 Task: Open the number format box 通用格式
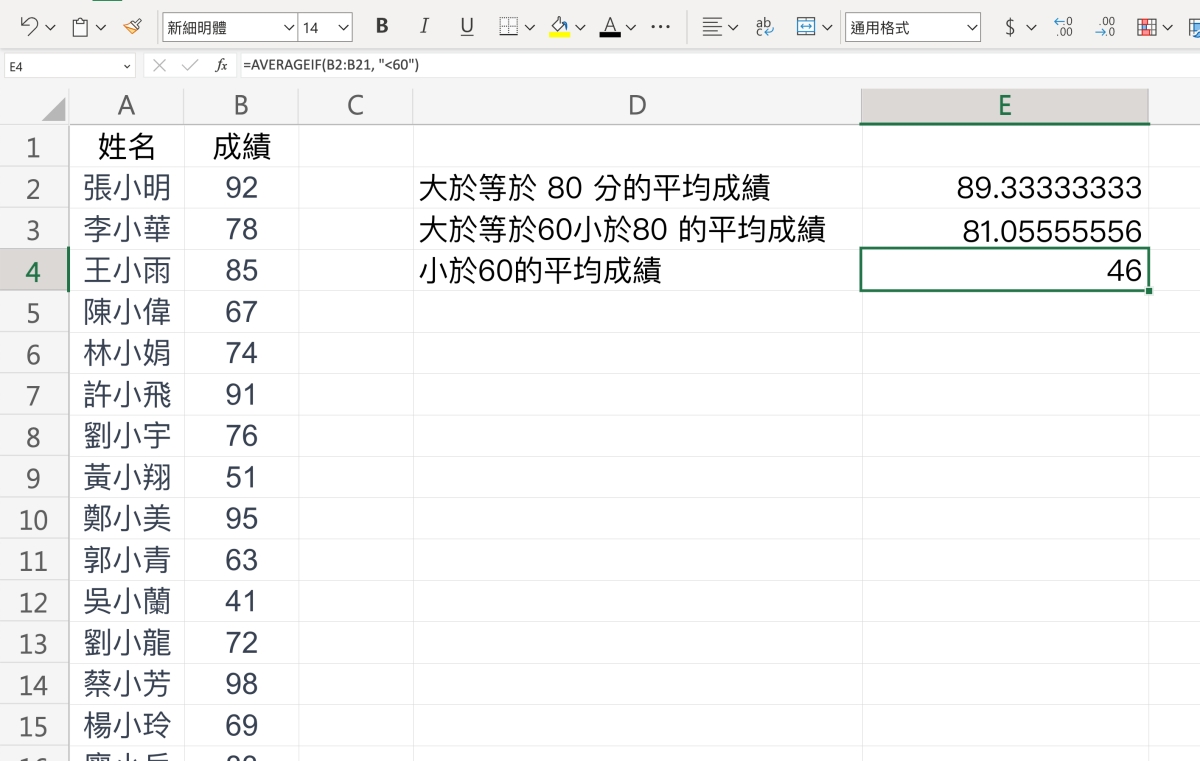tap(913, 28)
